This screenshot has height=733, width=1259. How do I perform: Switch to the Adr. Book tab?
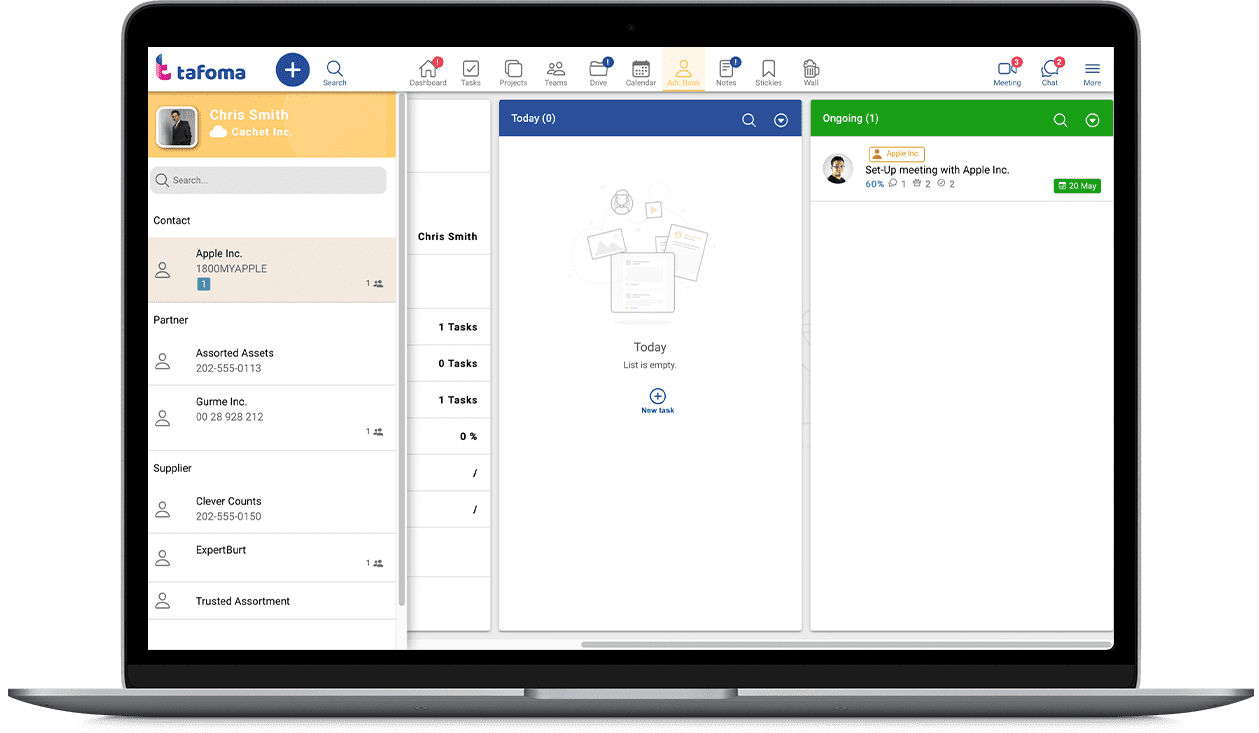(684, 70)
